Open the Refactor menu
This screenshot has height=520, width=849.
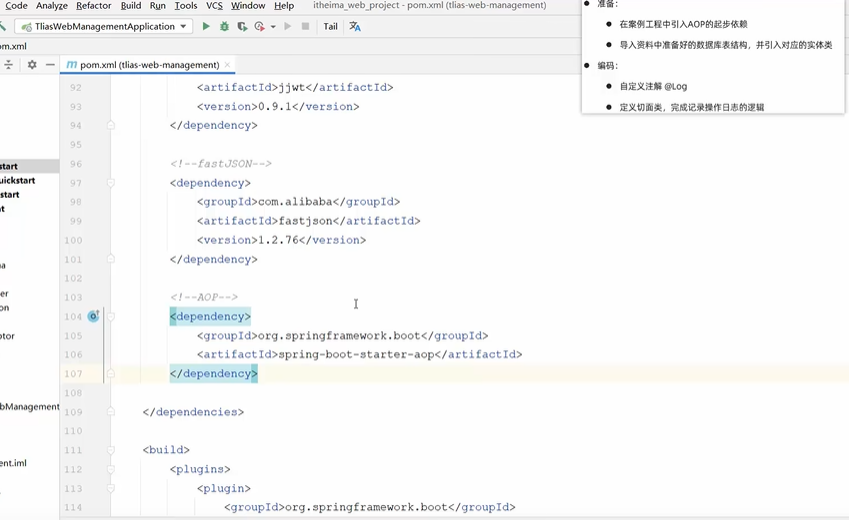point(94,5)
